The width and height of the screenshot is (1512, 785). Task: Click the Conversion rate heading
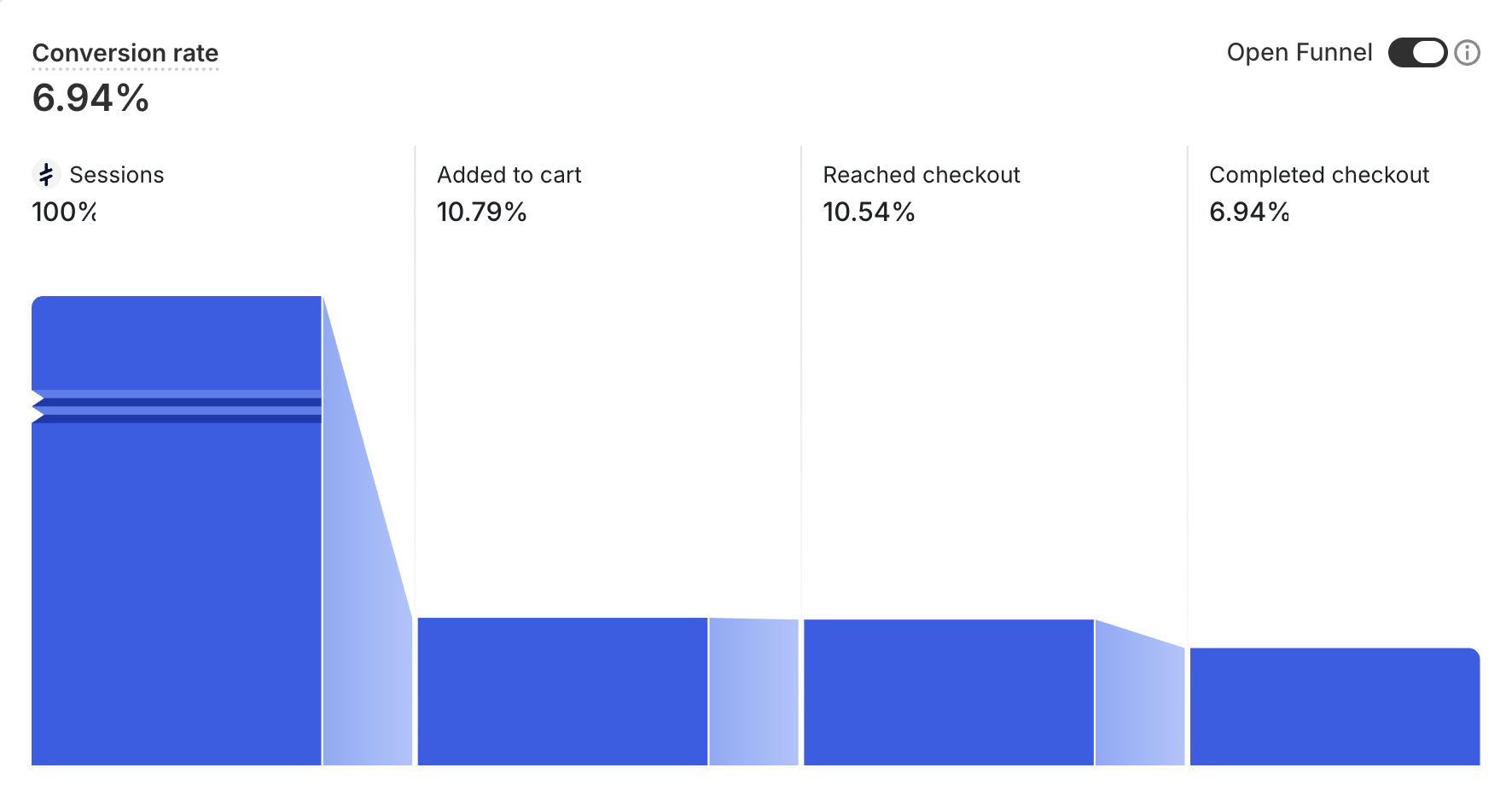pyautogui.click(x=125, y=53)
